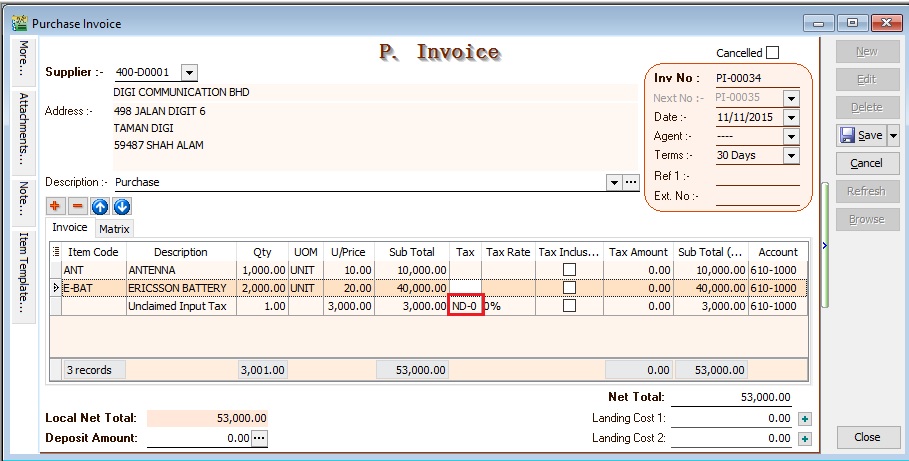Click the Ref 1 input field

(x=757, y=176)
